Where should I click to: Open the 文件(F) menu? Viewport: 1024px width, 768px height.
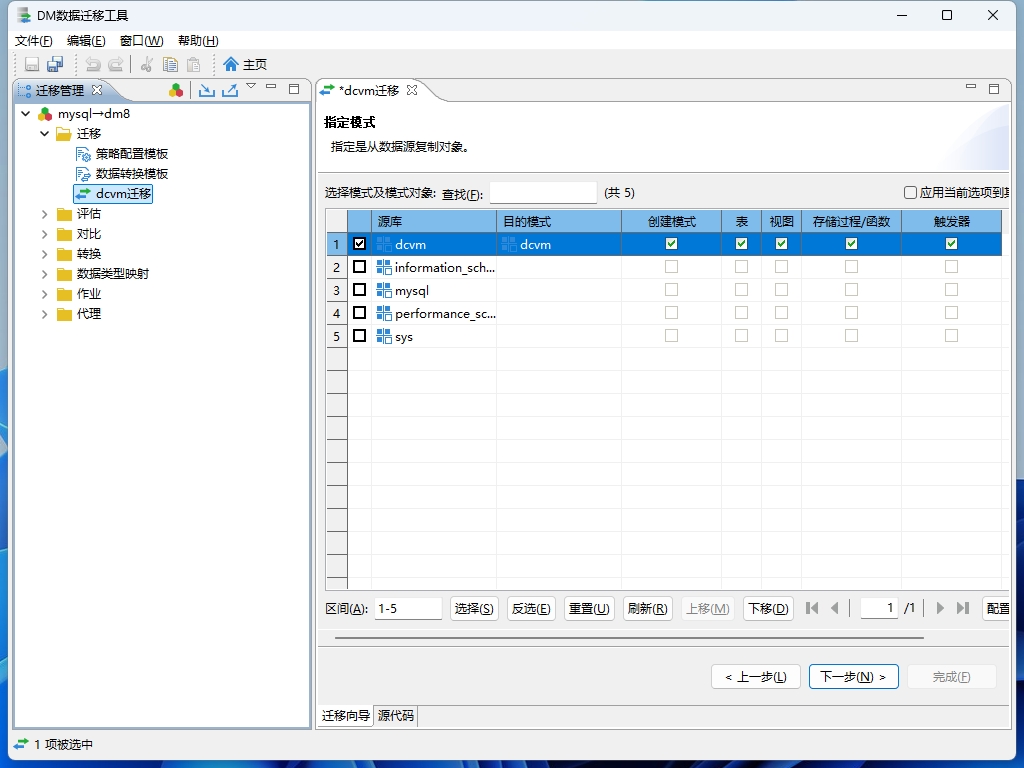[33, 40]
